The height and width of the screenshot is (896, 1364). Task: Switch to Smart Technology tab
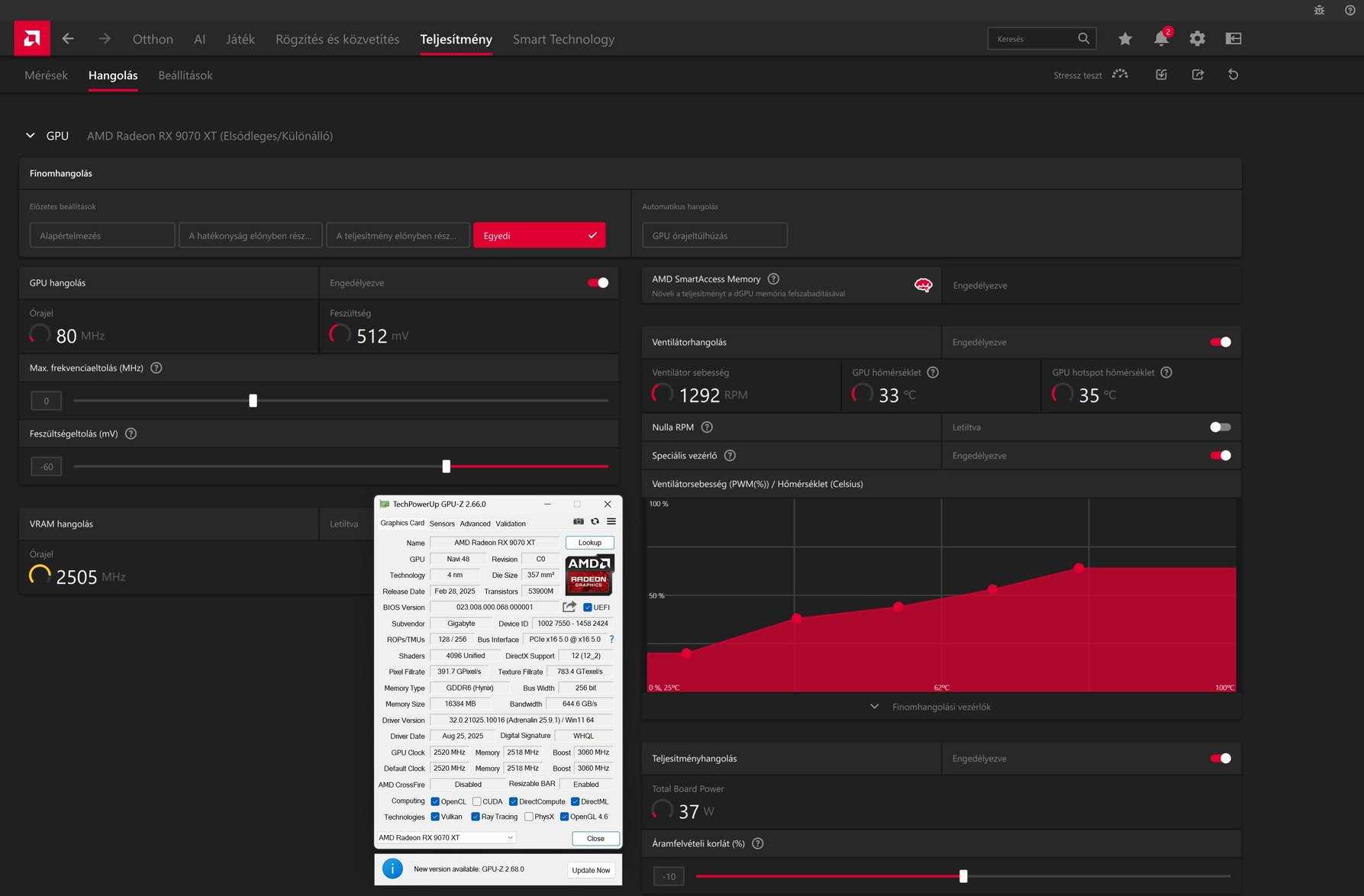click(x=563, y=39)
